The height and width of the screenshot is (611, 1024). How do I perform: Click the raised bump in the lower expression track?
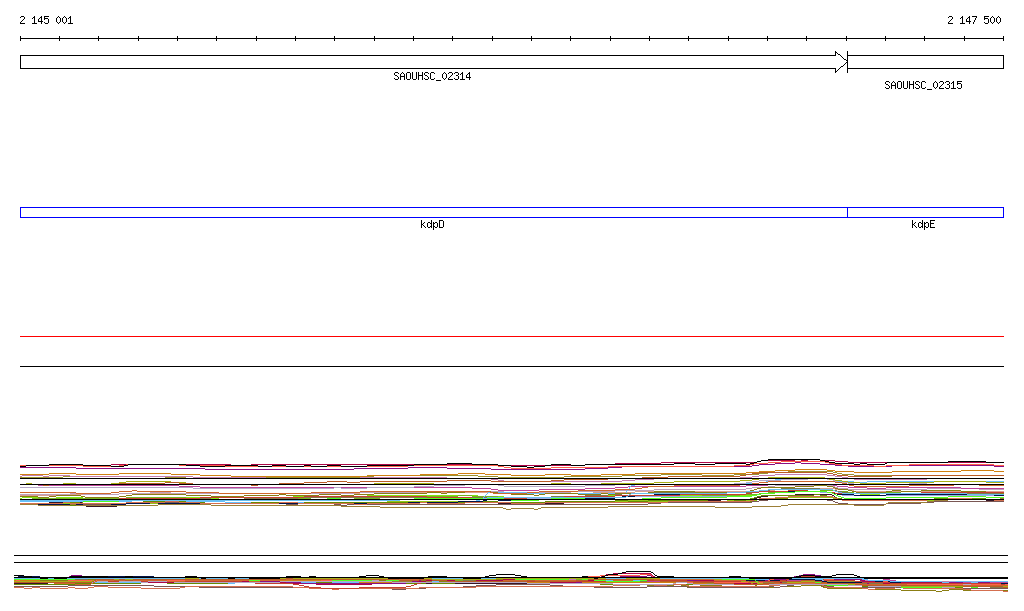630,574
